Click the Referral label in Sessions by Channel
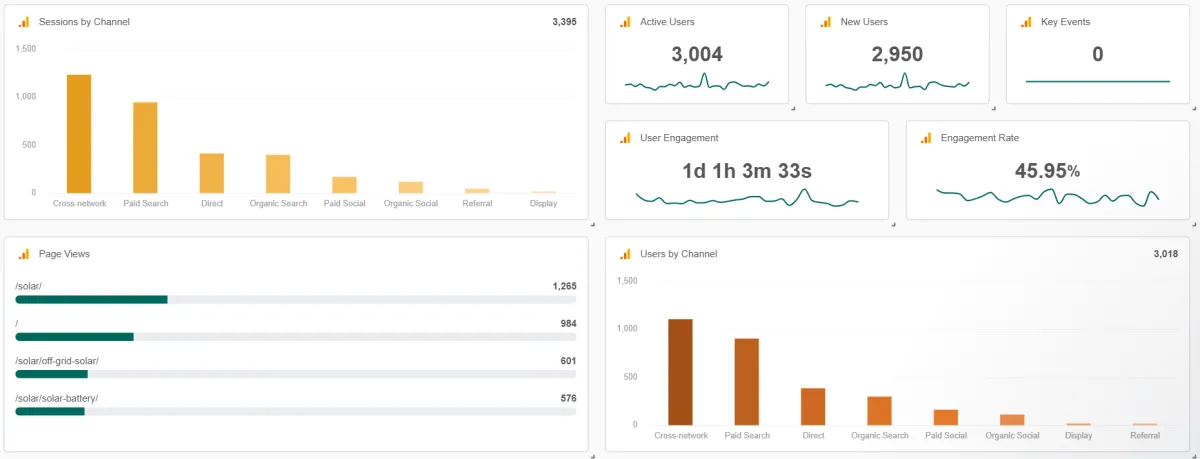Viewport: 1200px width, 459px height. tap(477, 203)
